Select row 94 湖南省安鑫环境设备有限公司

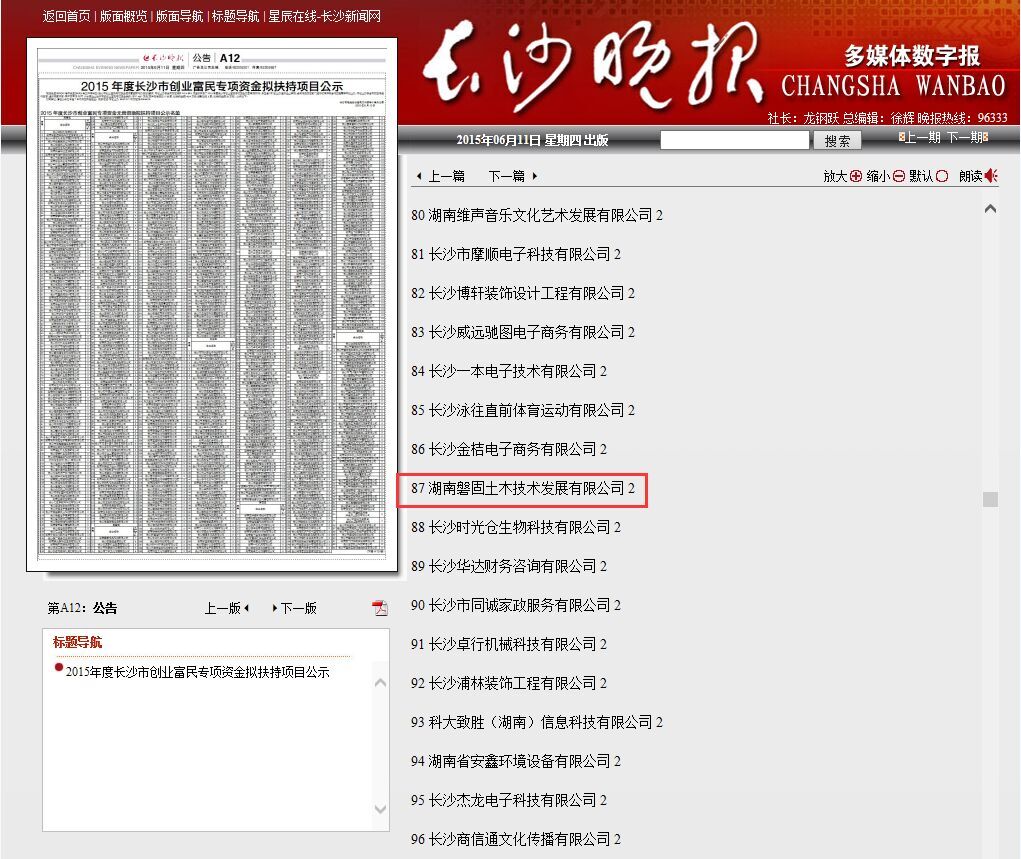click(516, 761)
